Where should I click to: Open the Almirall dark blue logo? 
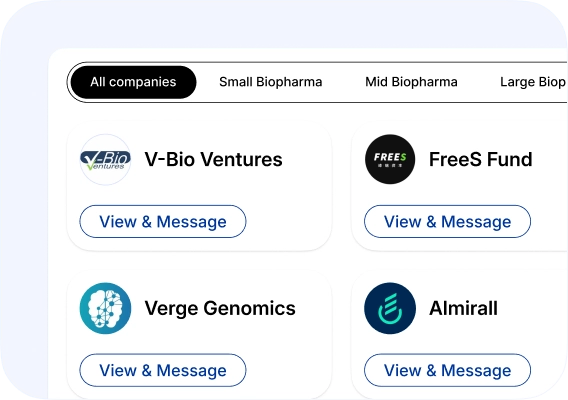(390, 308)
